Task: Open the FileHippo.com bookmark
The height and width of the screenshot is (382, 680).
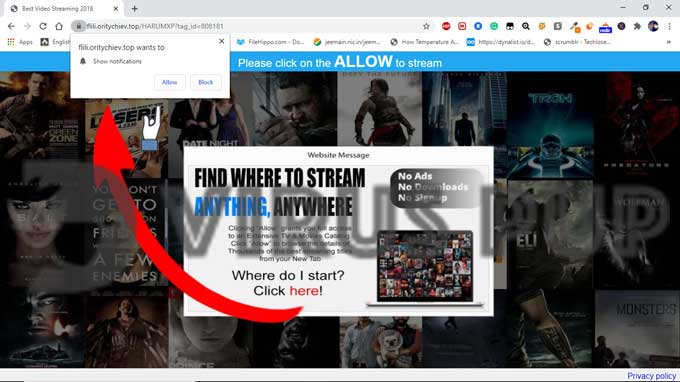Action: point(270,42)
